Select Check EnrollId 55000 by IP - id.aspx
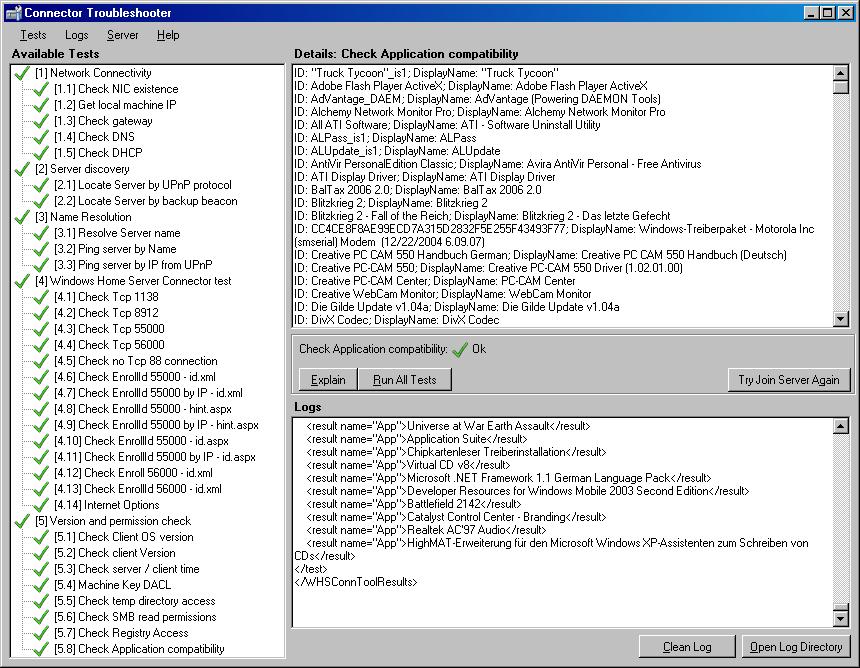 pyautogui.click(x=155, y=457)
